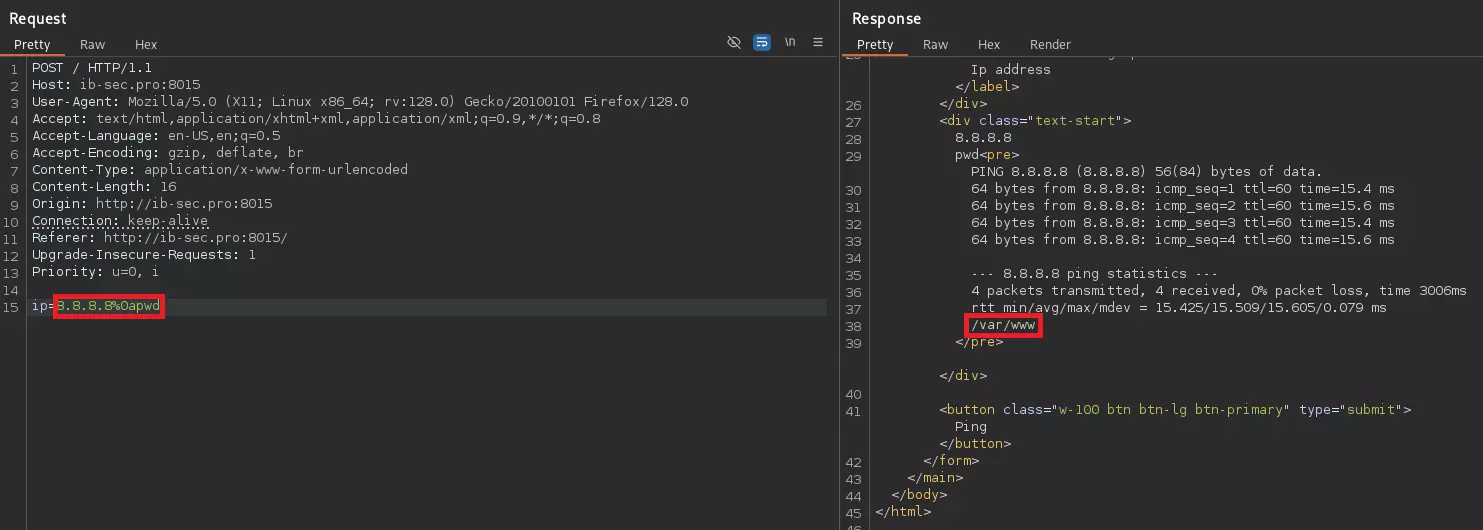Open the Request Hex tab

(146, 45)
